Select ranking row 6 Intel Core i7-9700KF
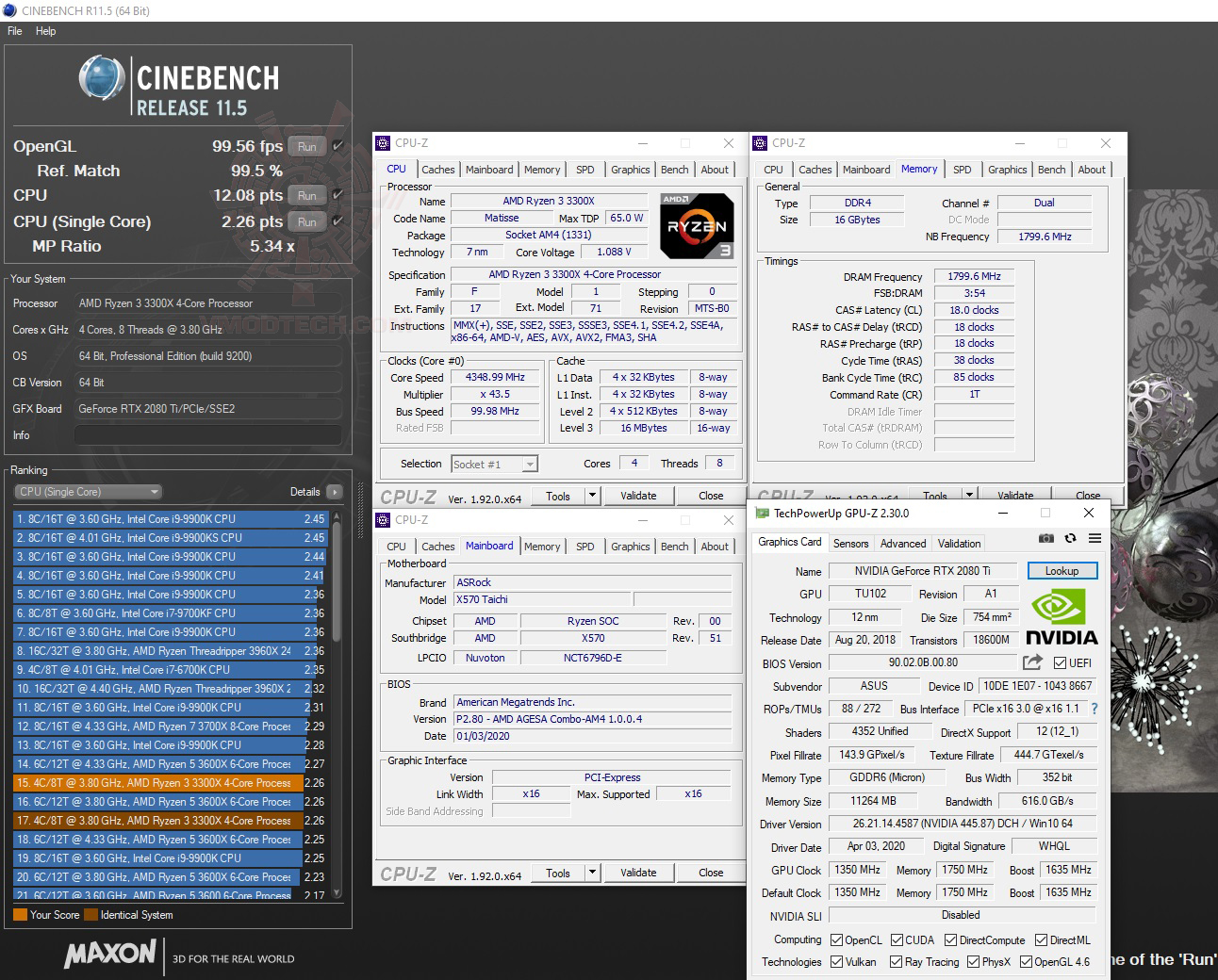 tap(170, 612)
